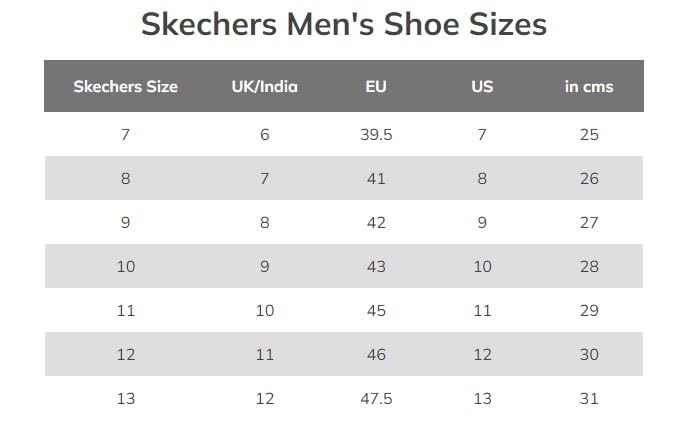Select the EU size 46 value
Image resolution: width=680 pixels, height=438 pixels.
(x=376, y=355)
